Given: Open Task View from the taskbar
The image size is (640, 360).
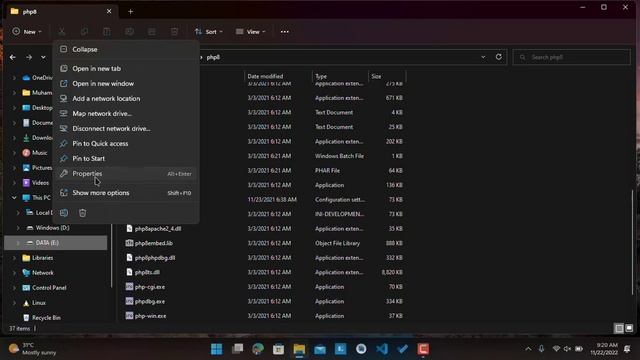Looking at the screenshot, I should click(x=237, y=349).
